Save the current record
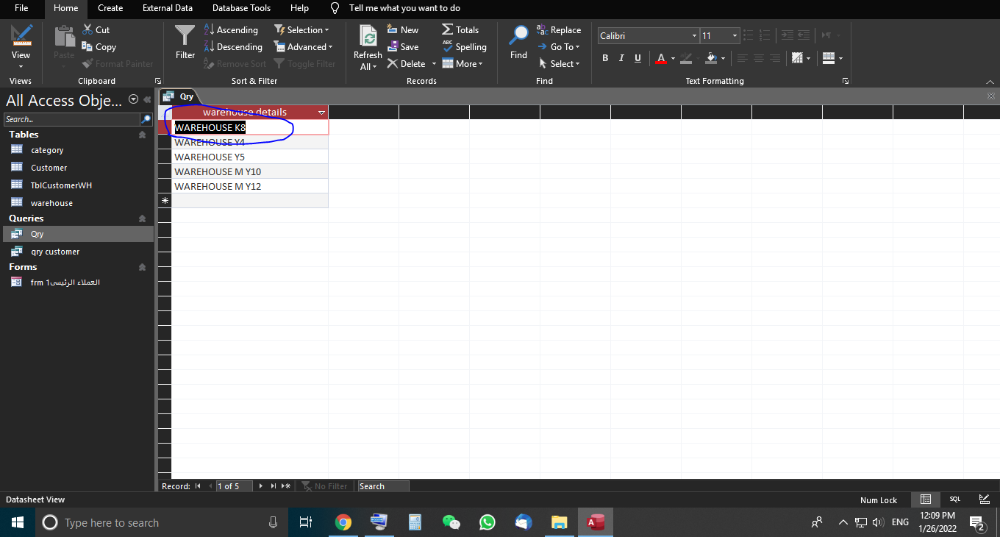Image resolution: width=1000 pixels, height=537 pixels. 403,47
